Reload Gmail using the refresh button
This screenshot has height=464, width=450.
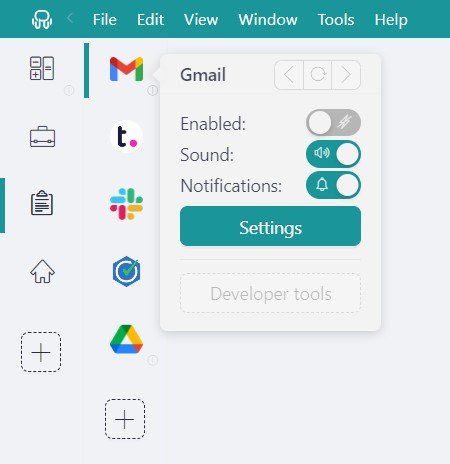point(318,75)
